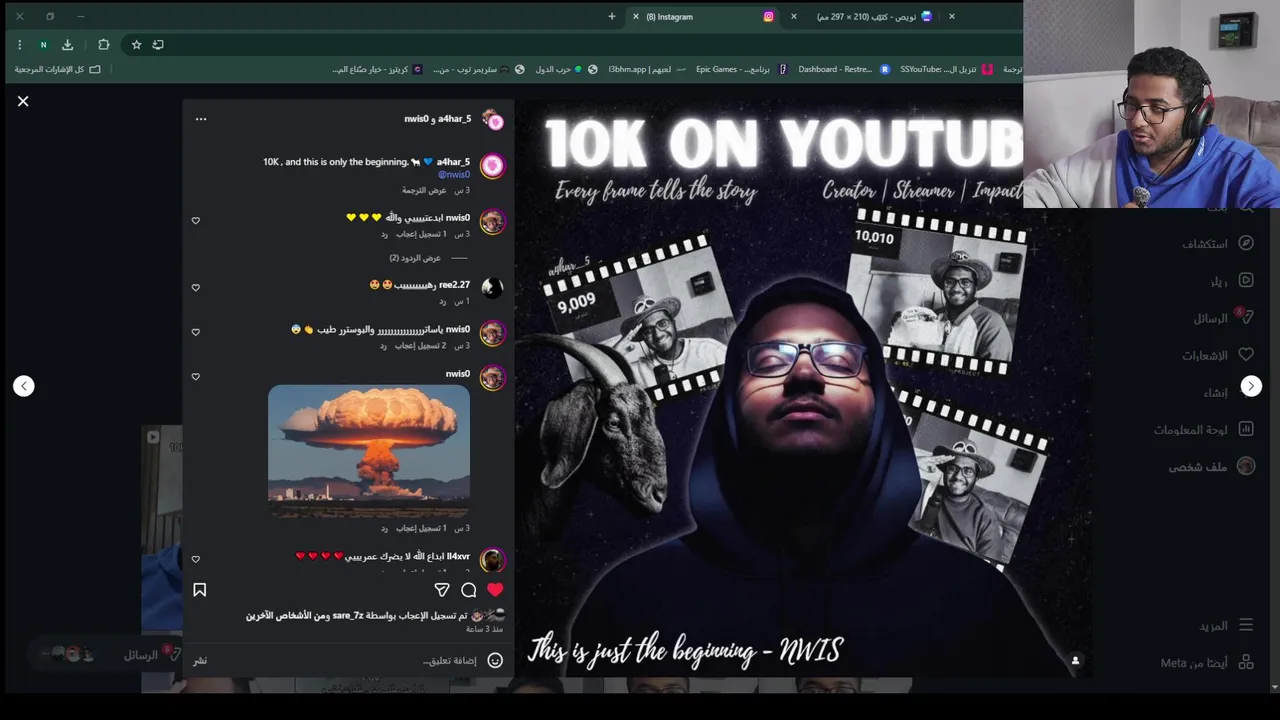Viewport: 1280px width, 720px height.
Task: Open ree2.27 profile avatar
Action: coord(492,288)
